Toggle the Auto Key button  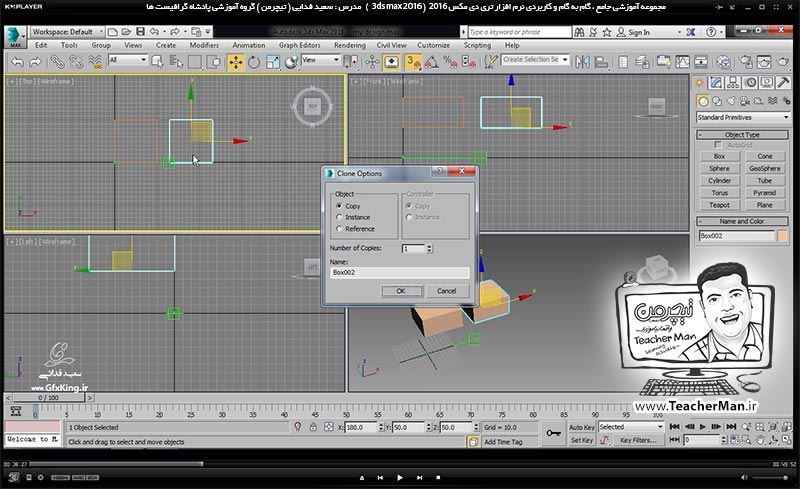click(x=582, y=427)
